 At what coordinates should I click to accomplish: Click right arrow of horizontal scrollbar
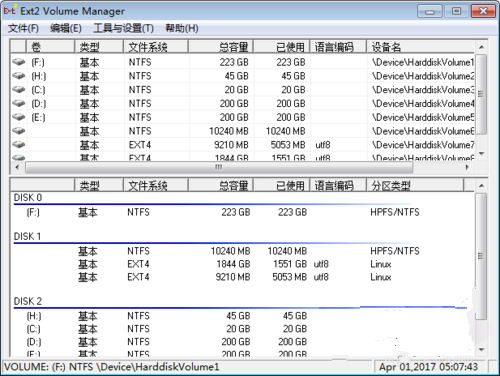click(x=467, y=167)
